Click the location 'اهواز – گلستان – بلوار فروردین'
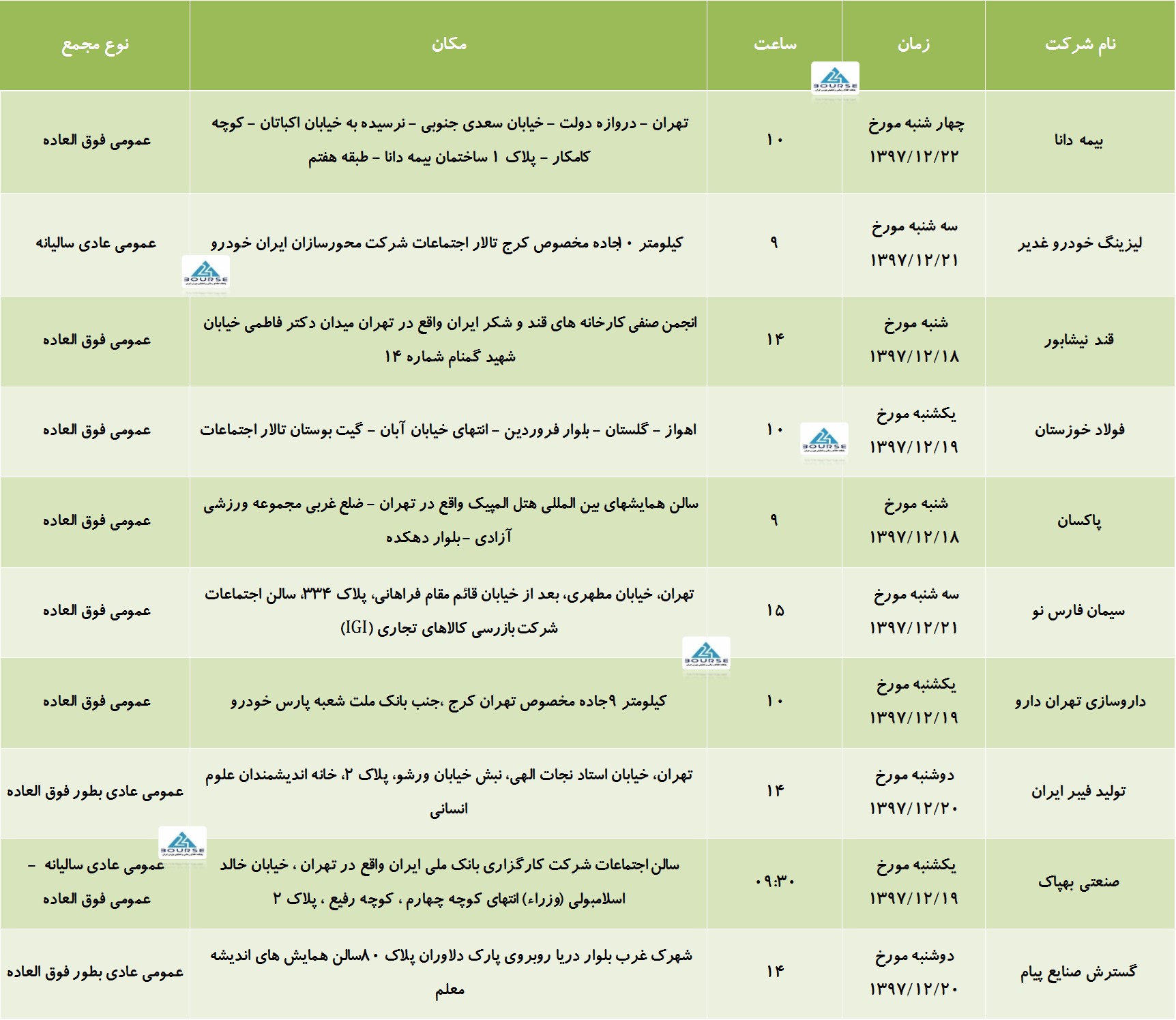This screenshot has width=1176, height=1020. 448,430
